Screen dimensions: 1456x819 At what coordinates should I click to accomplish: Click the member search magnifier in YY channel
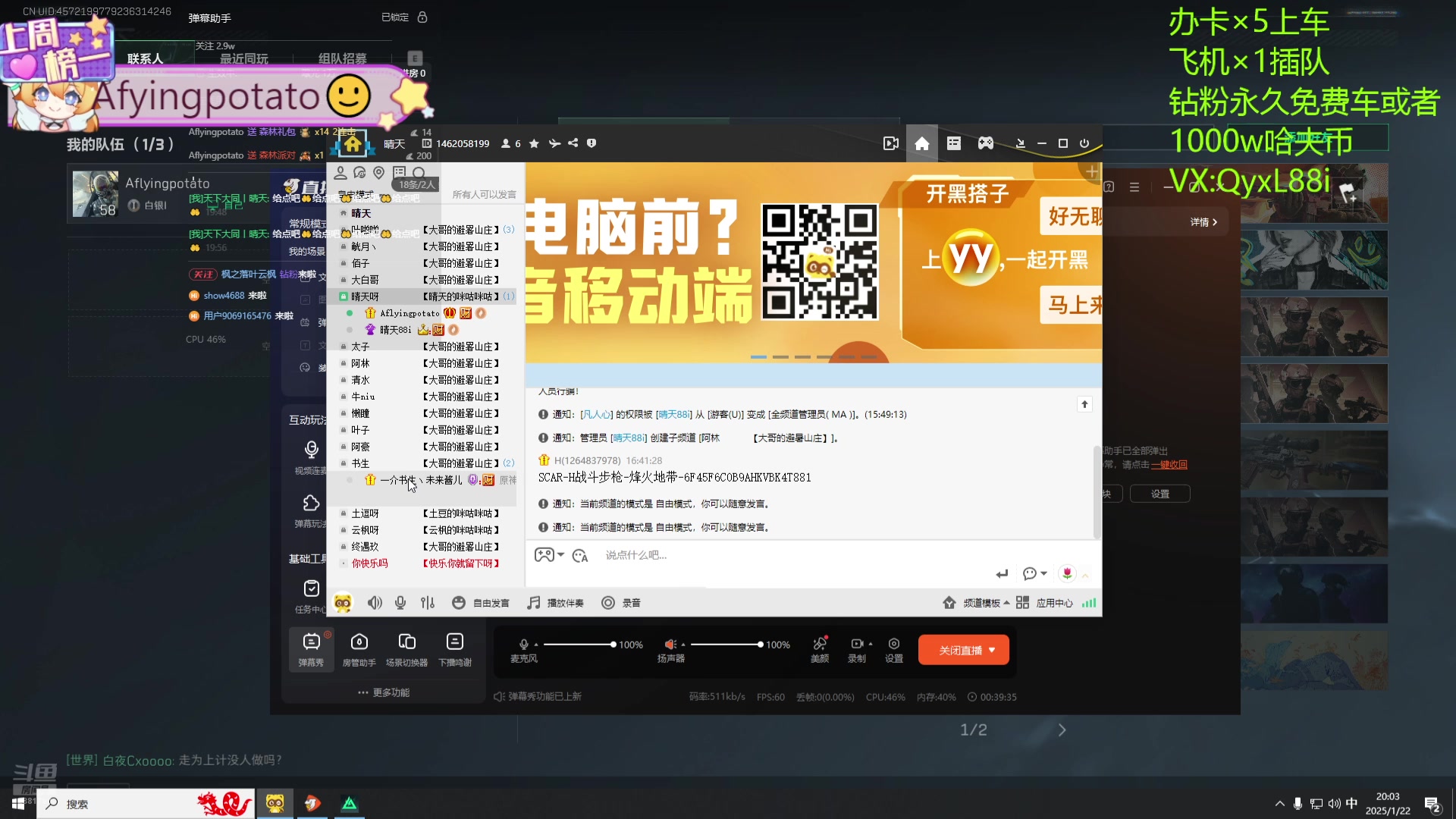click(419, 174)
